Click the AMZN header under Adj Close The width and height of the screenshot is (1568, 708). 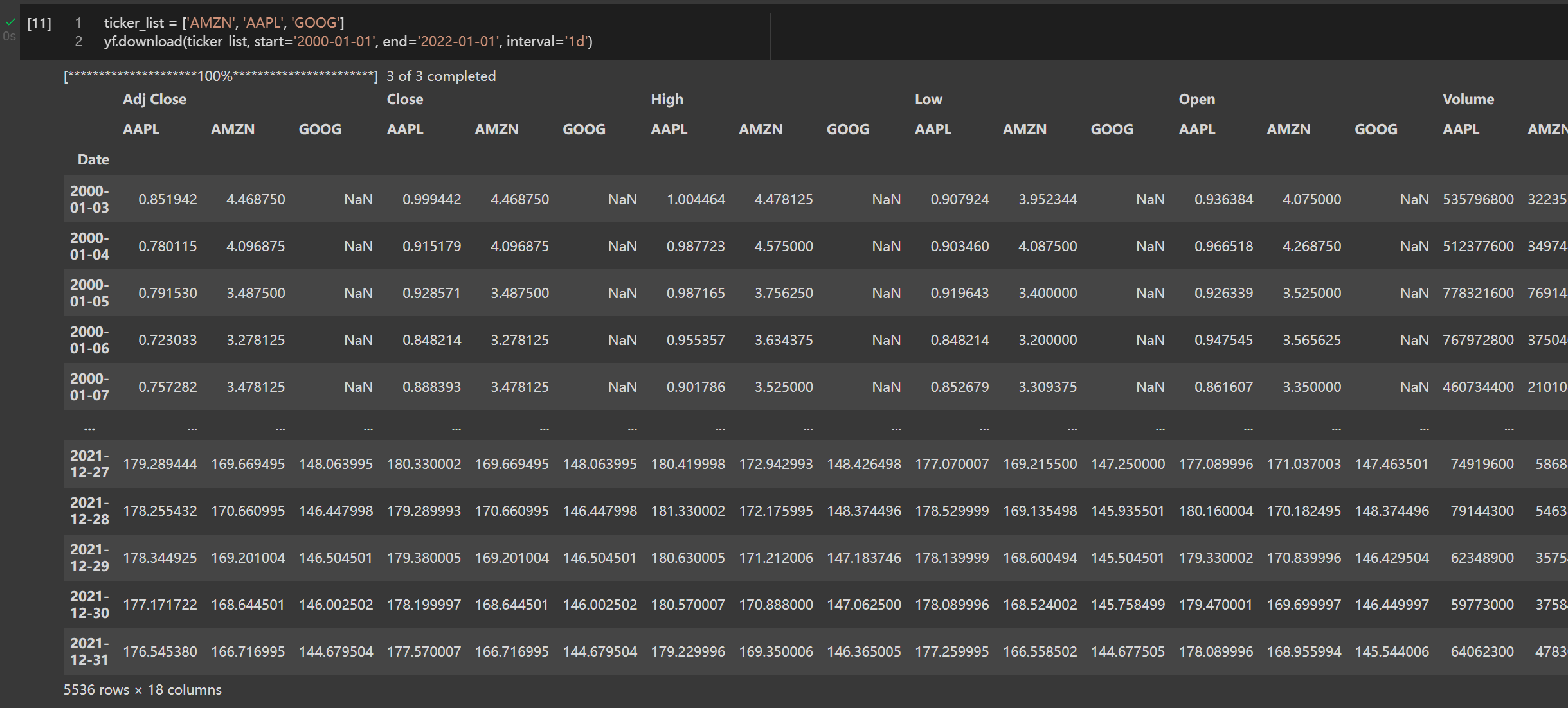233,129
